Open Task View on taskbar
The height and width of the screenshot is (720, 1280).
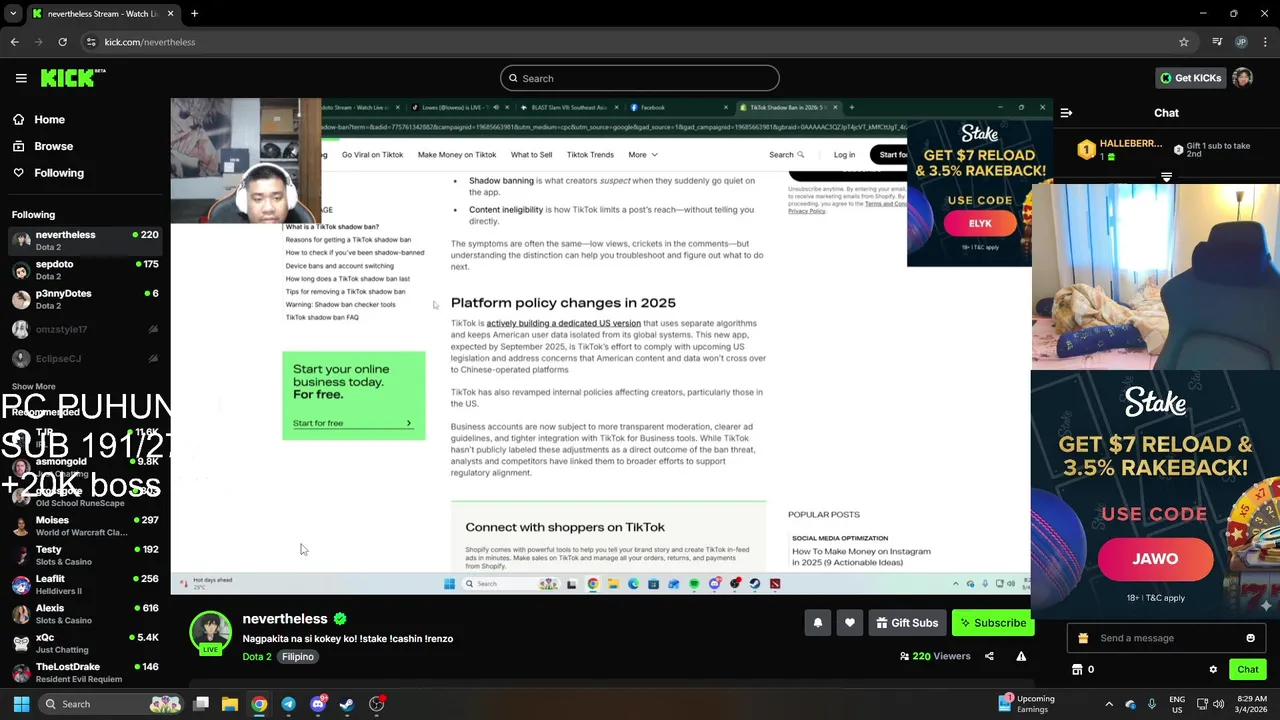click(201, 704)
